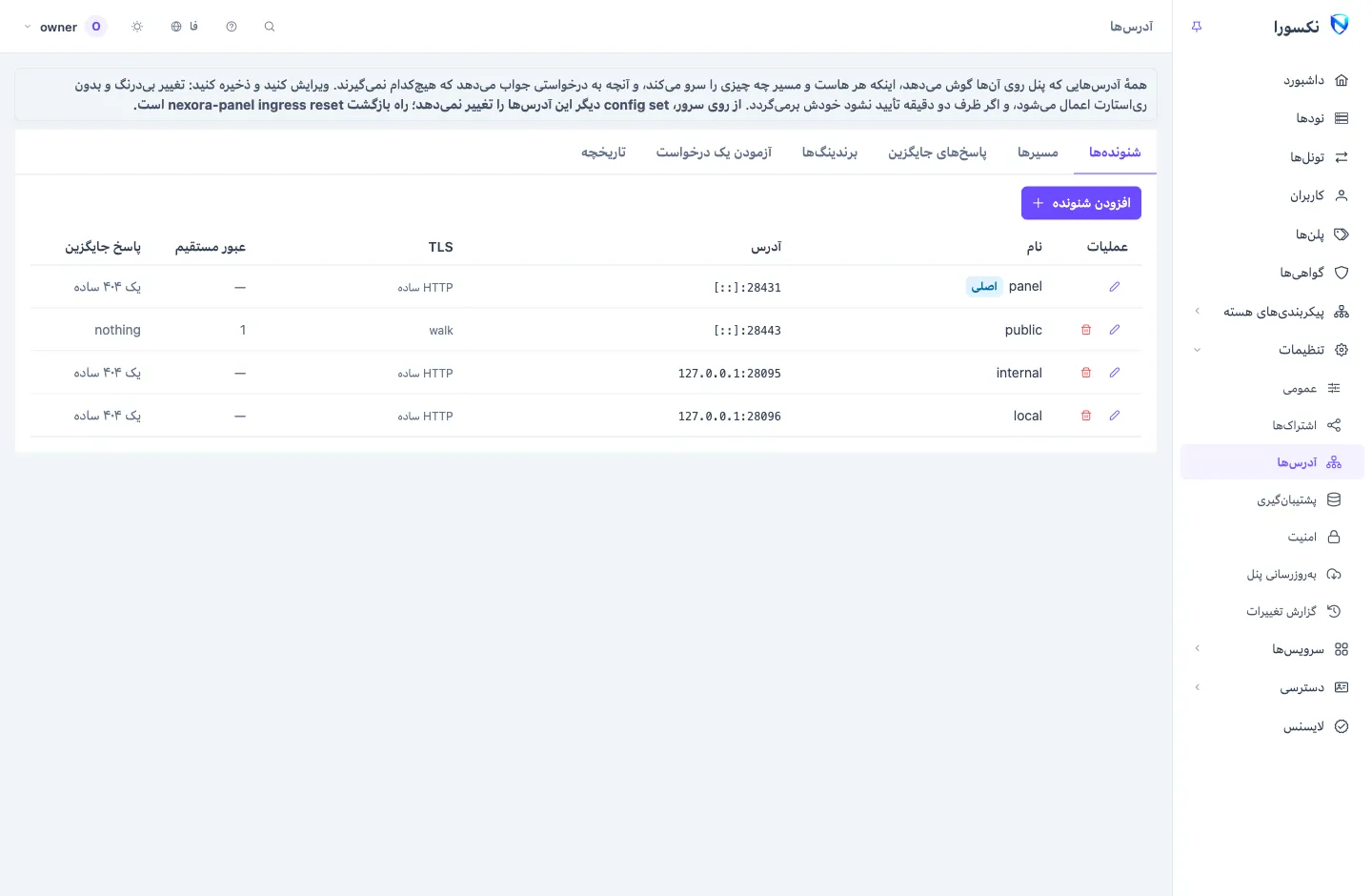Delete the internal listener
This screenshot has height=896, width=1372.
click(x=1085, y=373)
